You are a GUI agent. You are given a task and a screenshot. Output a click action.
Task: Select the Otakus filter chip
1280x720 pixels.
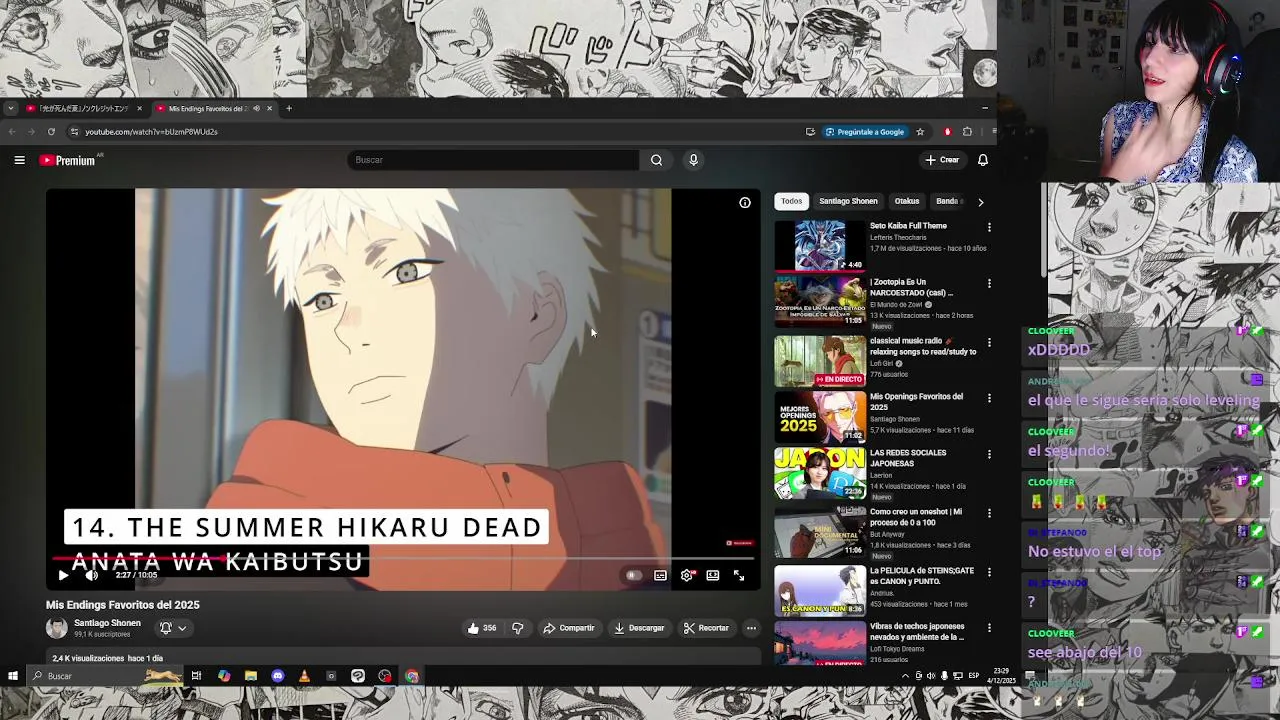tap(907, 201)
